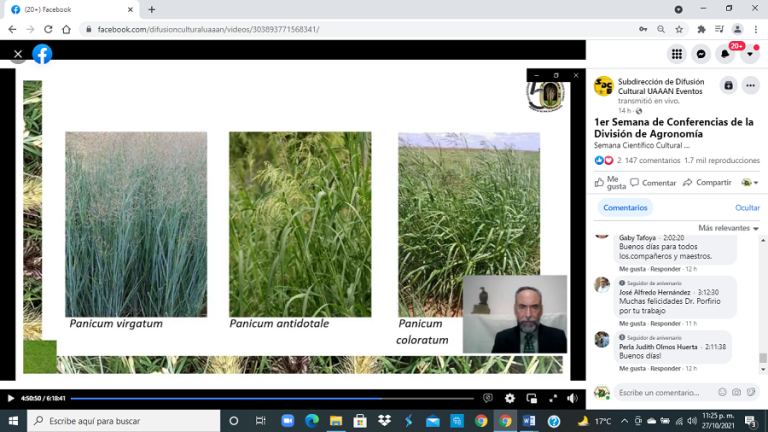
Task: Toggle the video fullscreen mode
Action: point(552,398)
